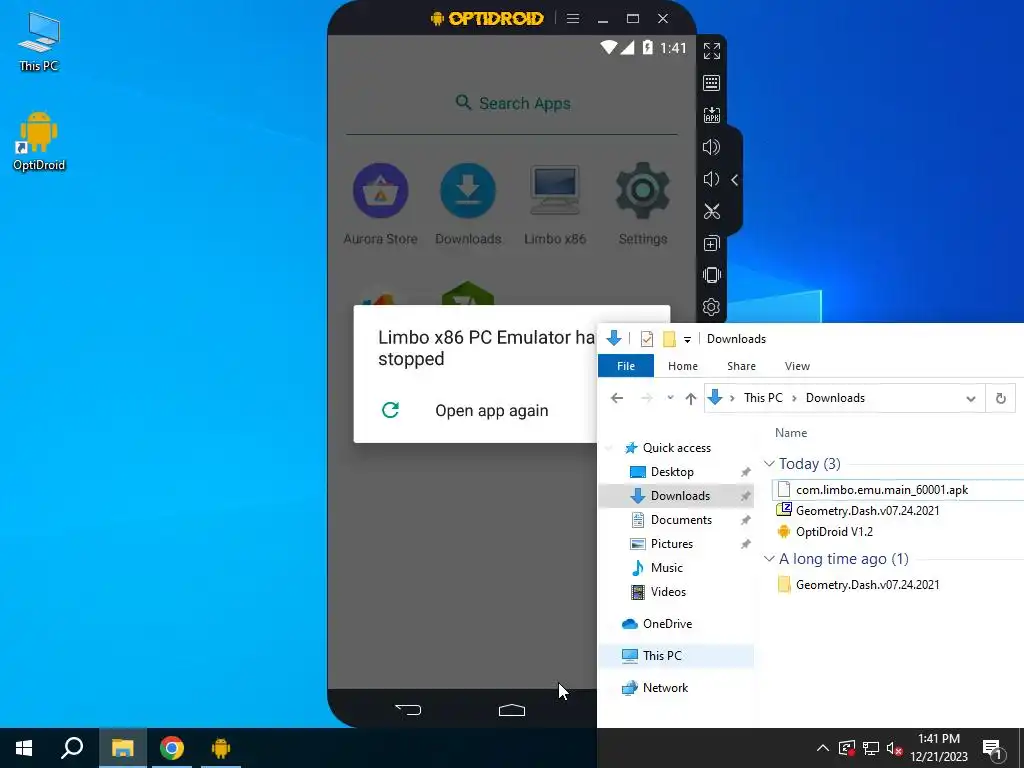This screenshot has height=768, width=1024.
Task: Select This PC in navigation pane
Action: coord(676,656)
